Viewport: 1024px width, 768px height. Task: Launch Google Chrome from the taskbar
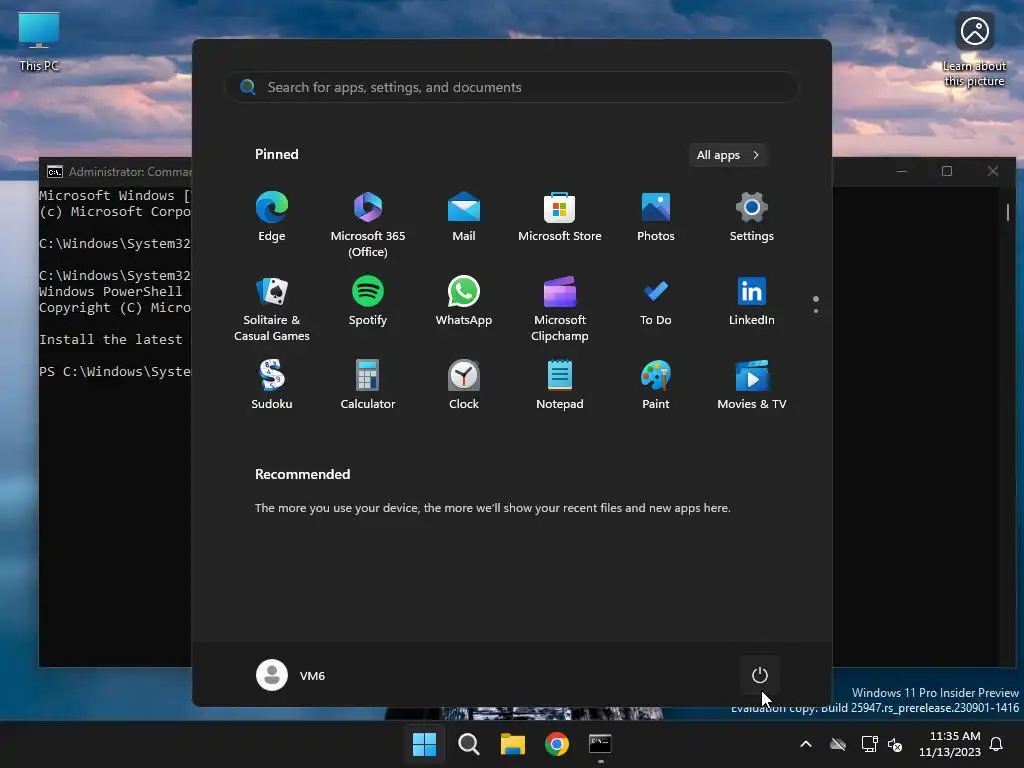click(x=556, y=744)
